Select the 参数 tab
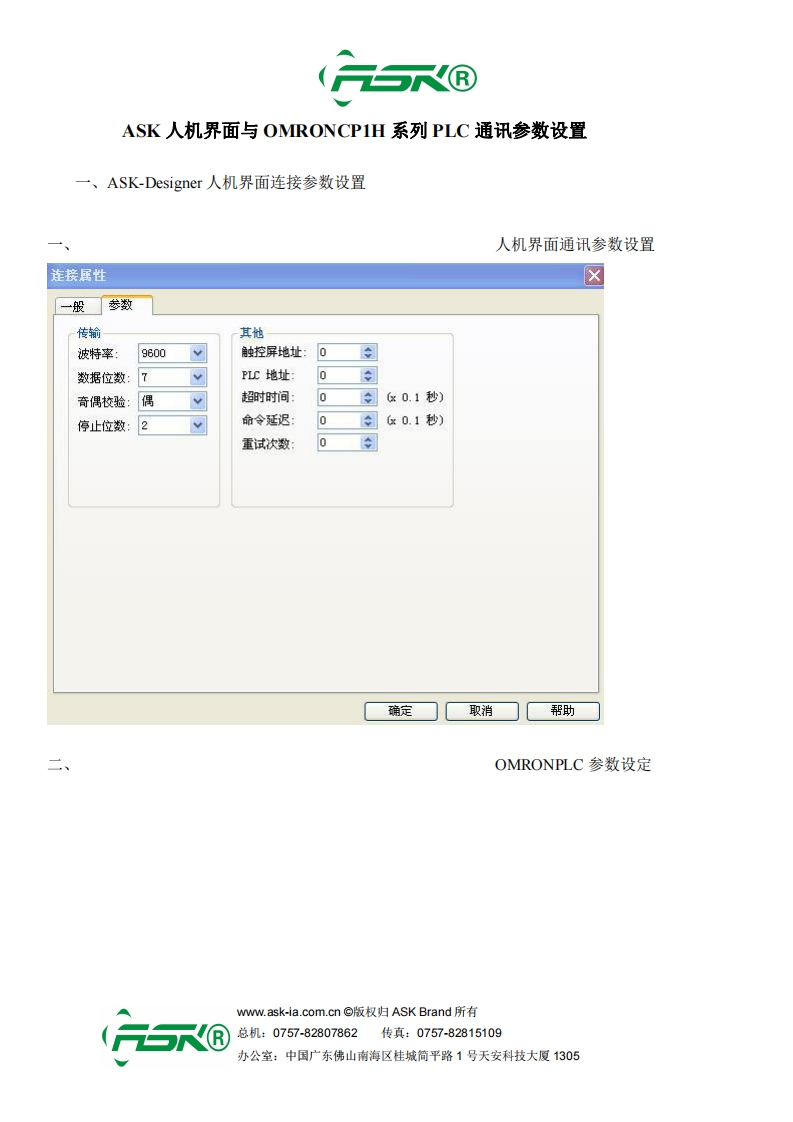 [126, 305]
